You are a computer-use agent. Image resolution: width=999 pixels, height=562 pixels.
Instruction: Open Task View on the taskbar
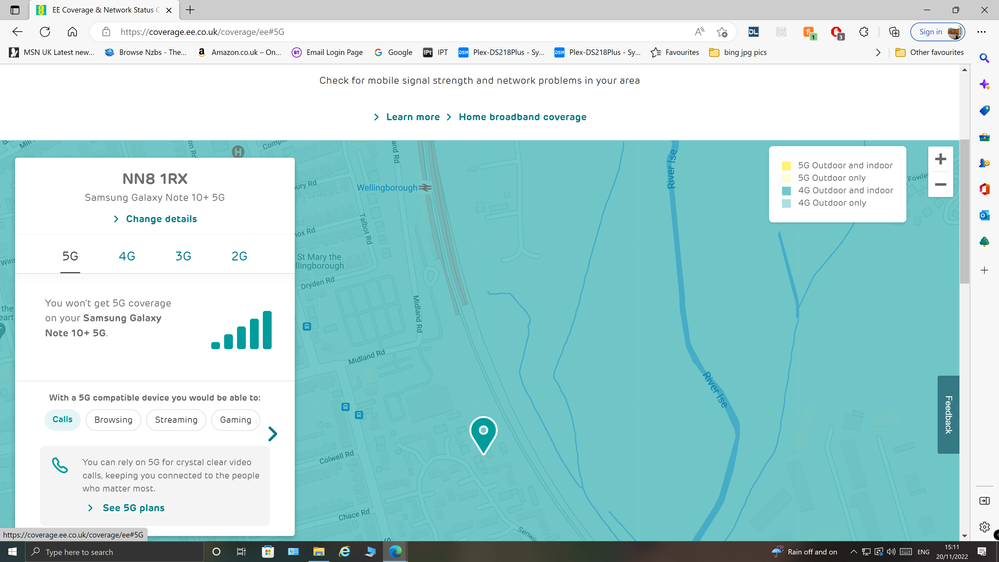point(241,552)
